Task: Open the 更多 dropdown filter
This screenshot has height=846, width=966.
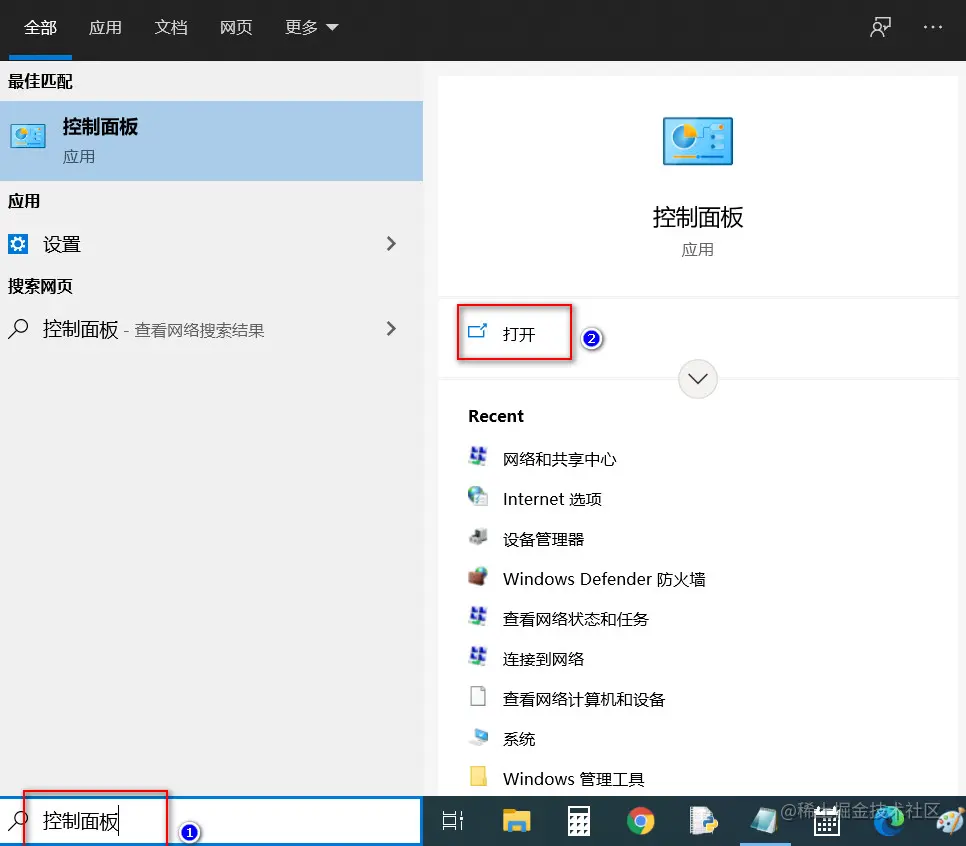Action: (311, 27)
